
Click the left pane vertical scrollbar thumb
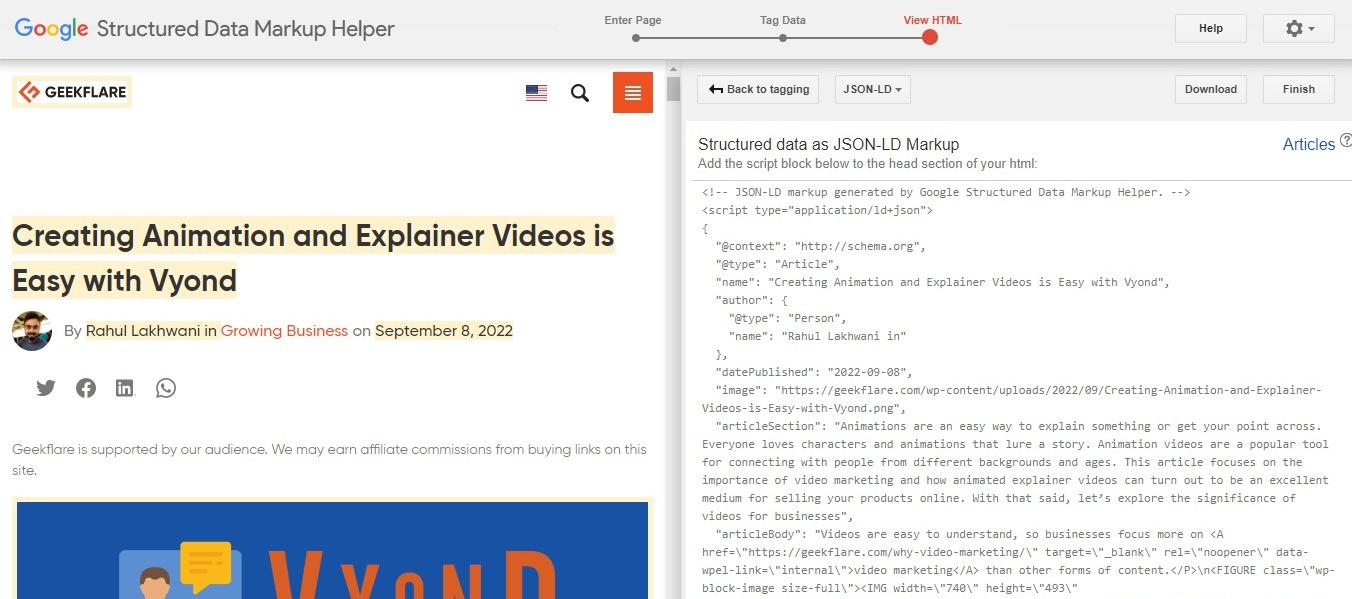pos(673,88)
